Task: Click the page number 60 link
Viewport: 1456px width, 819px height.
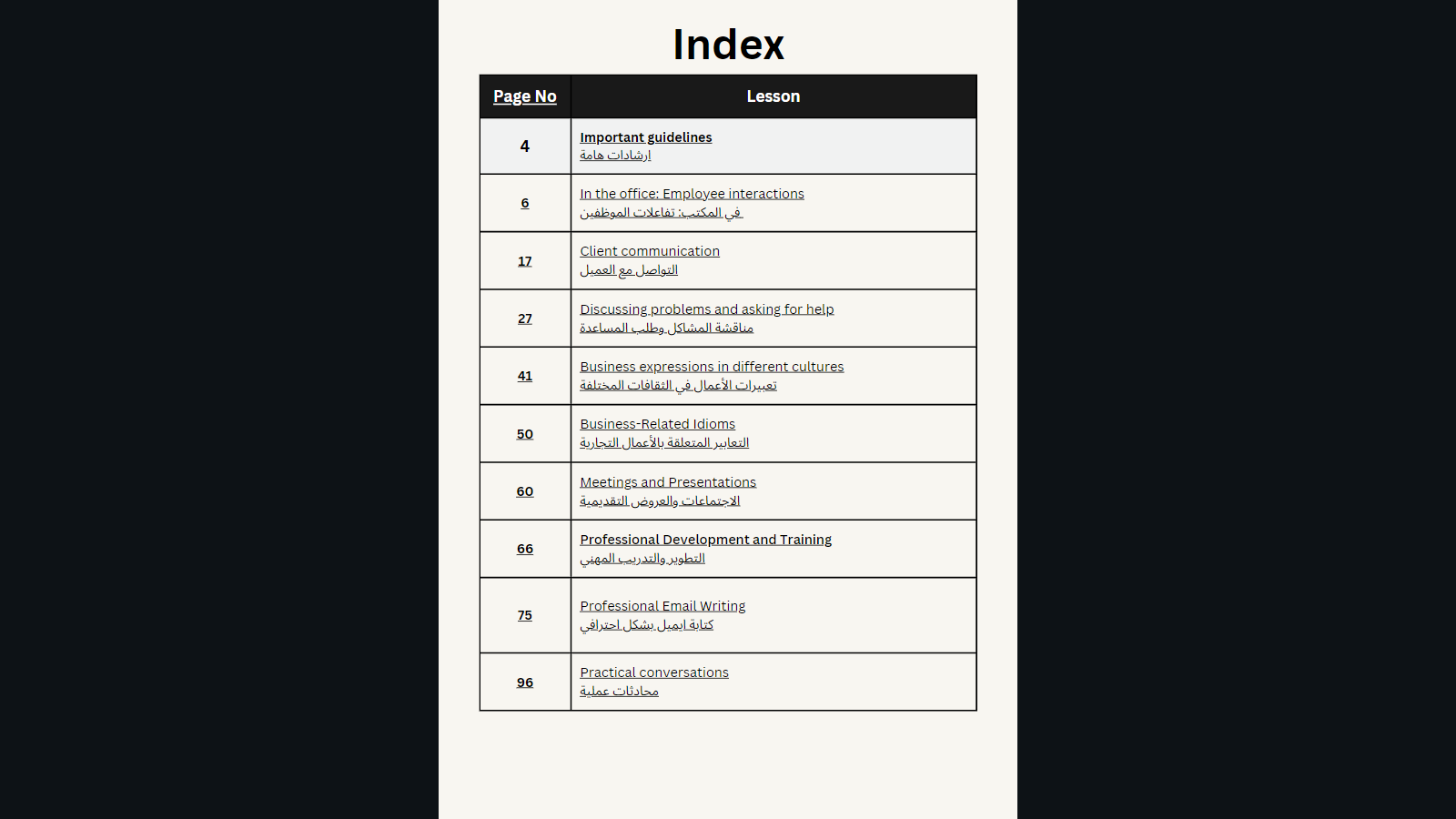Action: [x=525, y=491]
